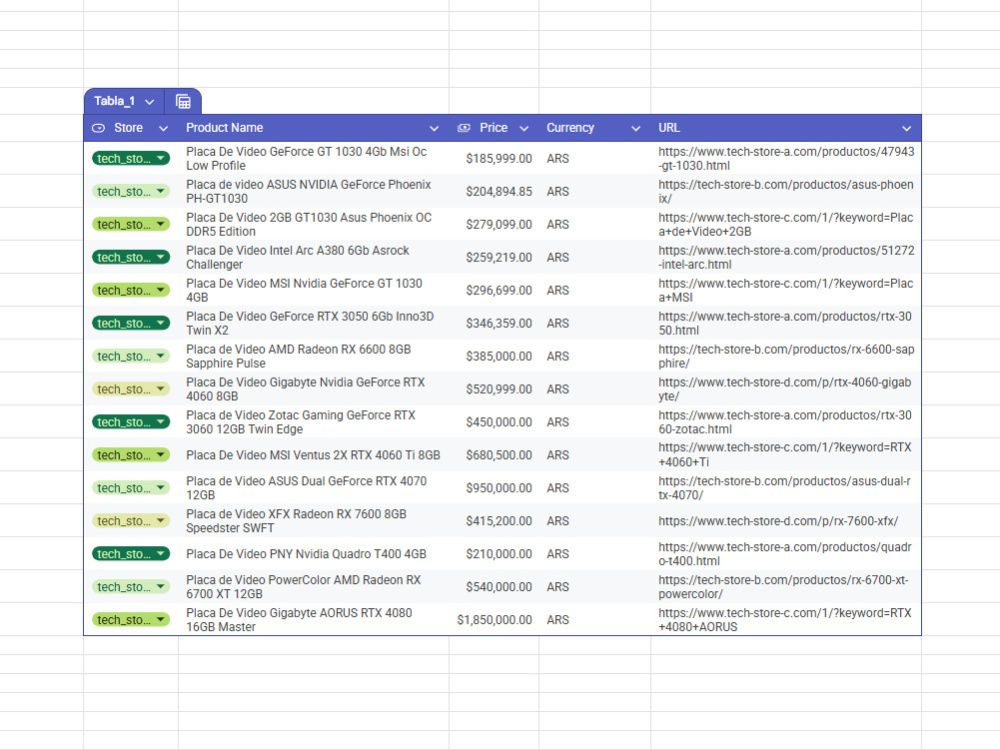Image resolution: width=1000 pixels, height=750 pixels.
Task: Open the tech-store-d rtx-4060-gigabyte link
Action: pos(785,389)
